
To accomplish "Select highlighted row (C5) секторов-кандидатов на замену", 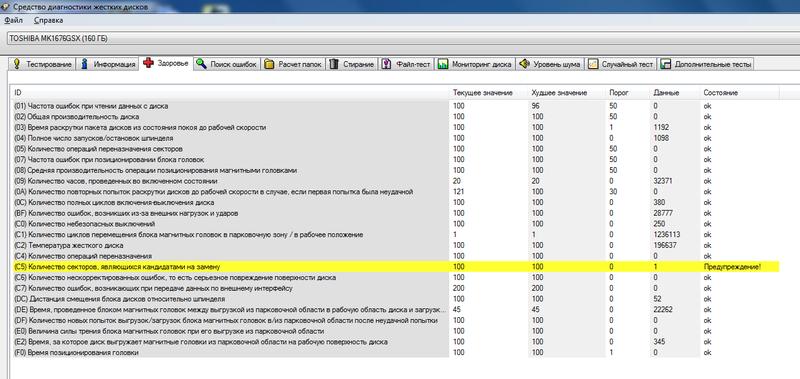I will coord(395,267).
